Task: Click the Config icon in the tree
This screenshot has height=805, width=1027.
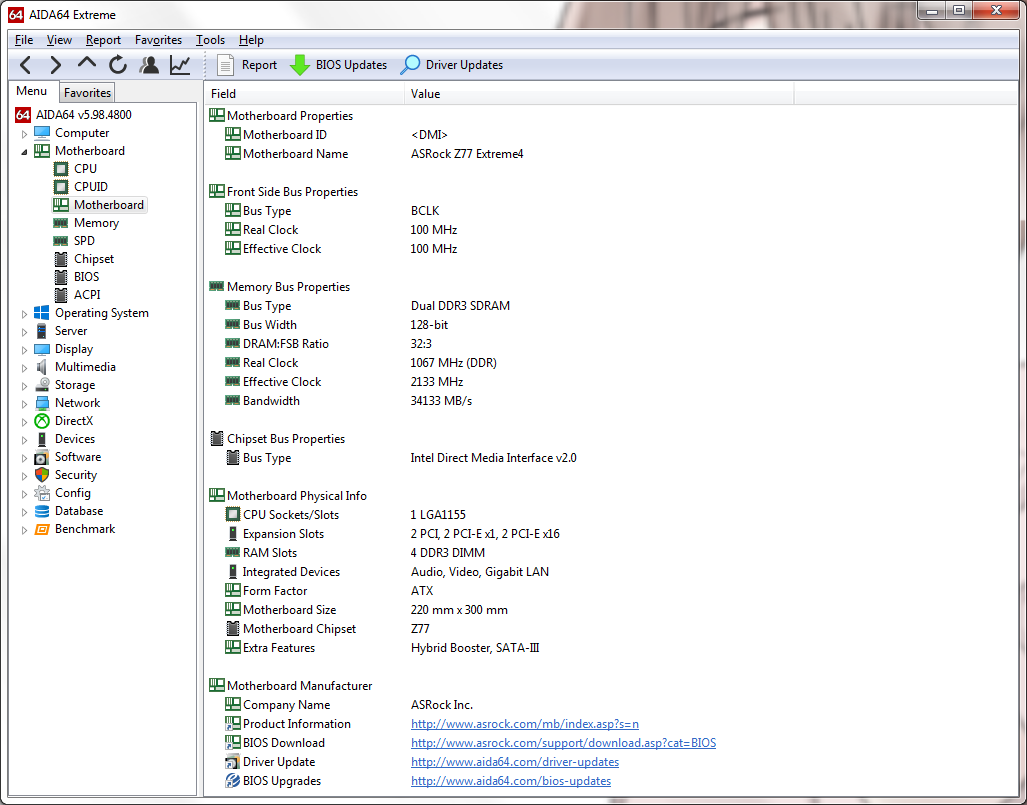Action: point(42,493)
